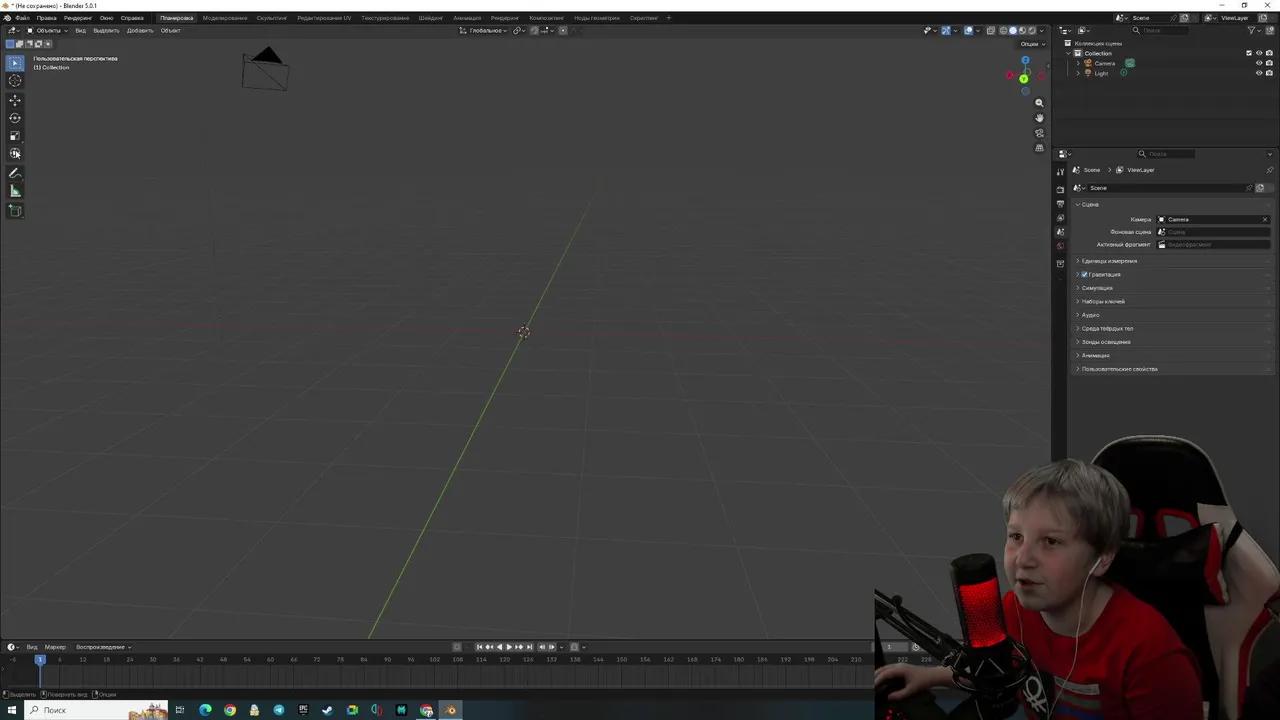
Task: Clear the Камера field with X
Action: [x=1265, y=219]
